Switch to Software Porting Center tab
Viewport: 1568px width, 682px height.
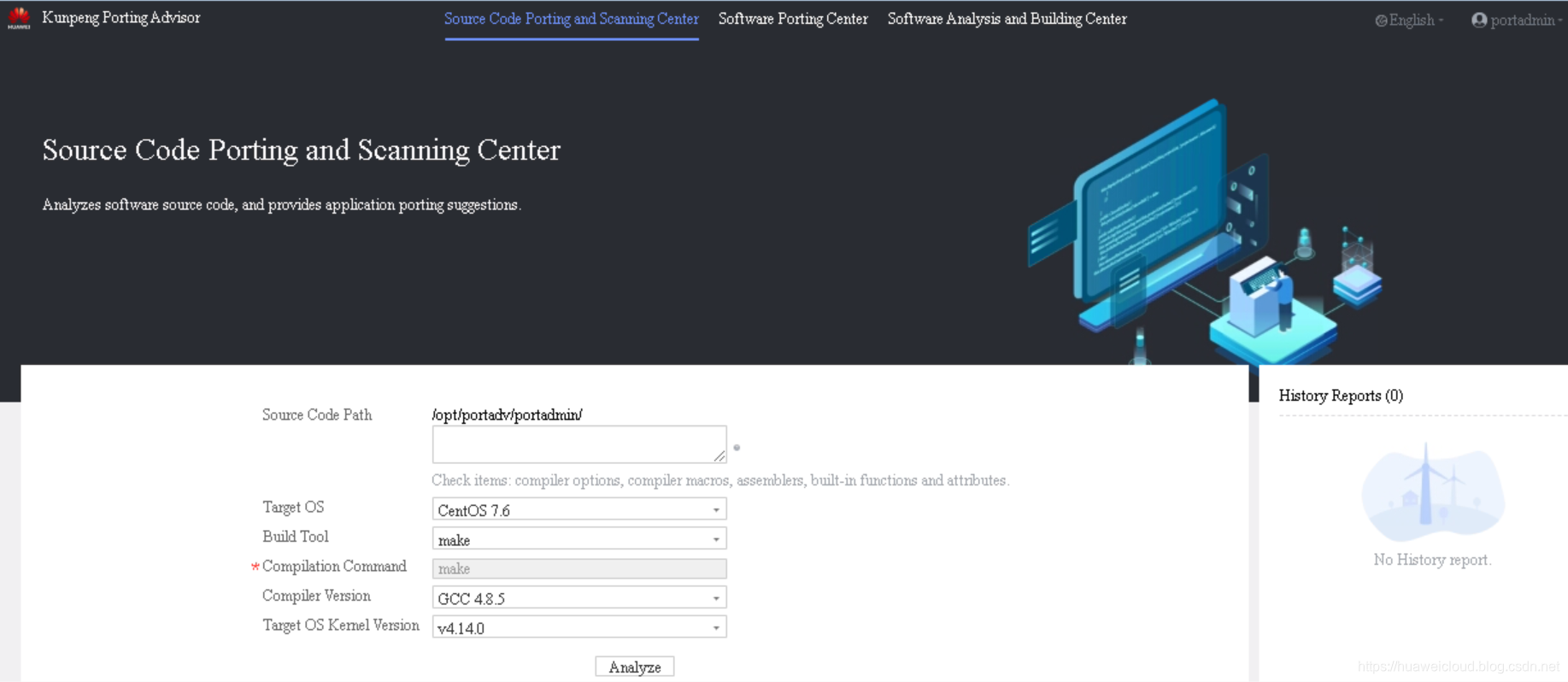tap(793, 19)
